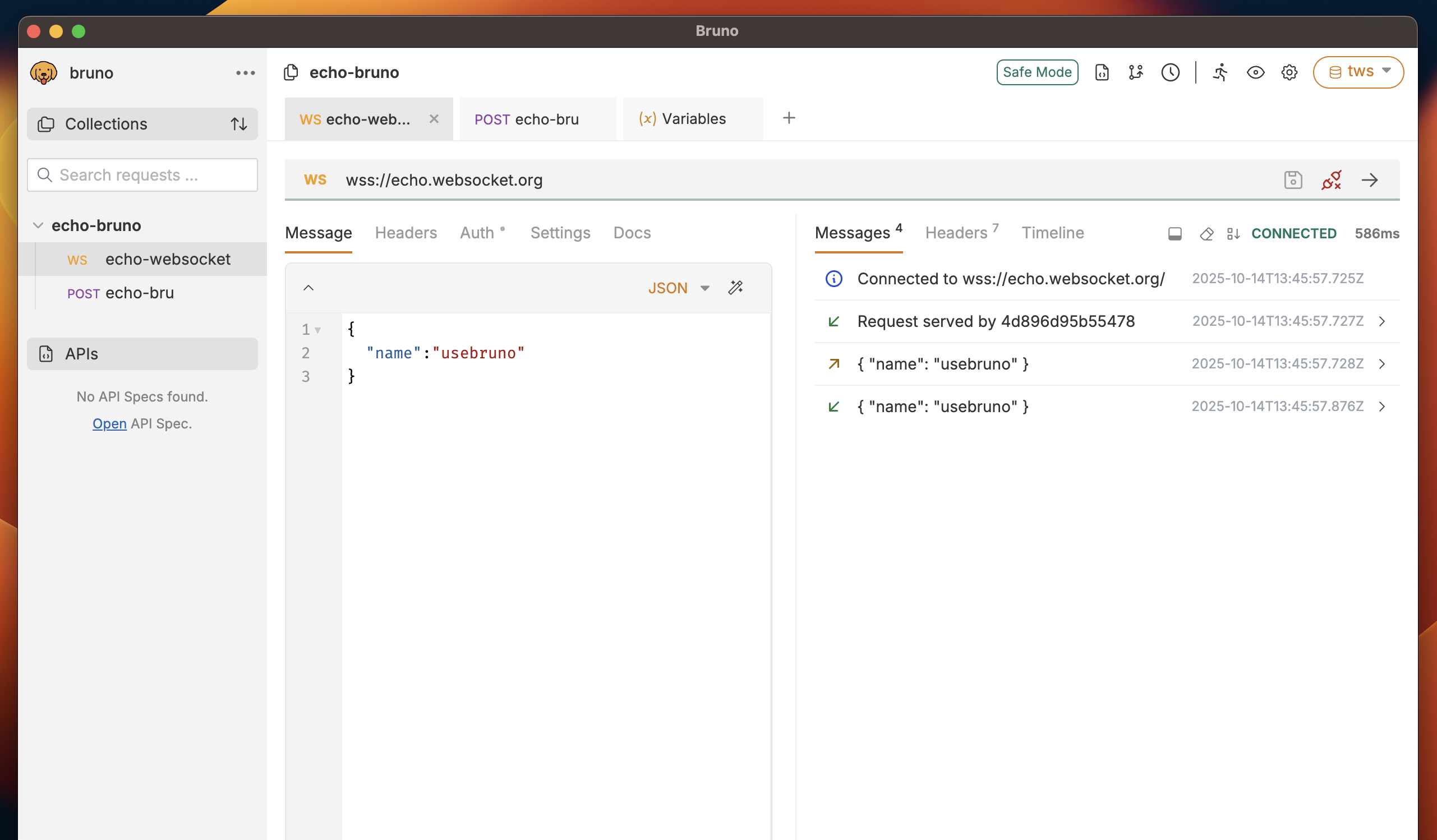The image size is (1437, 840).
Task: Click the Safe Mode button
Action: pyautogui.click(x=1037, y=72)
